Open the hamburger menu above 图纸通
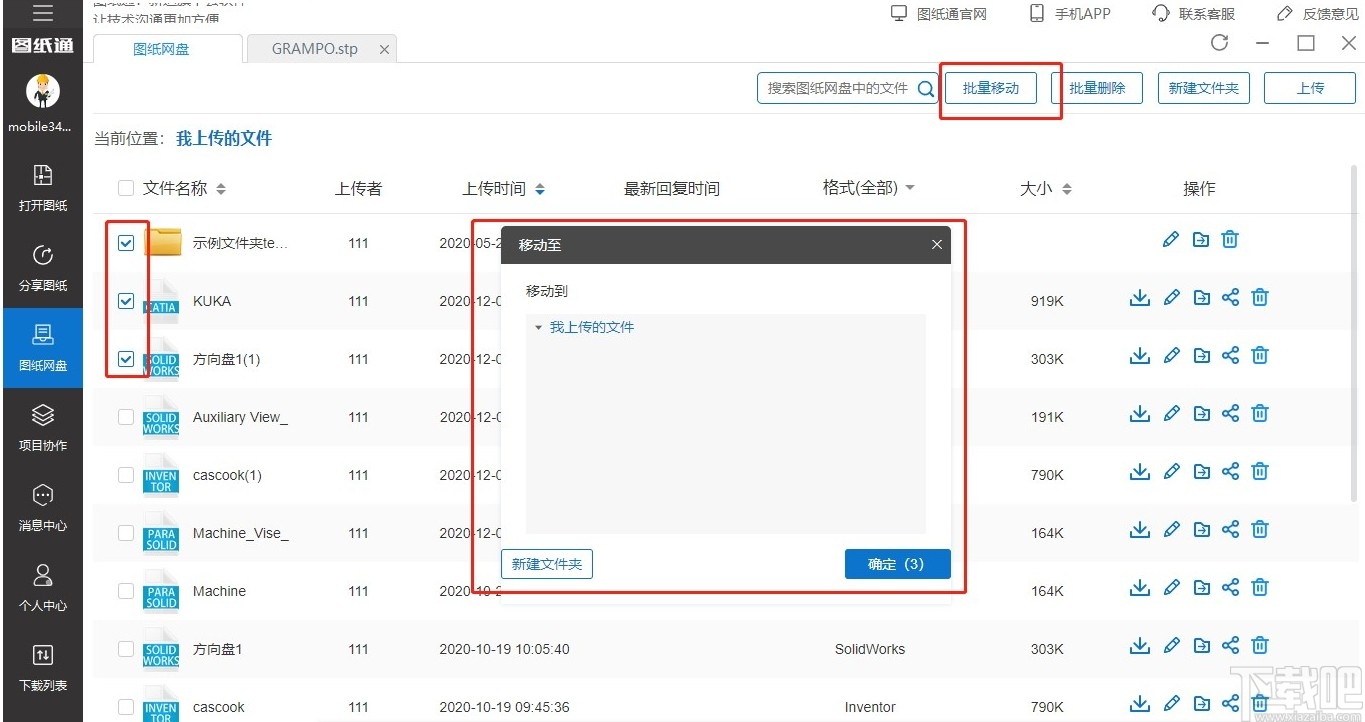 42,14
